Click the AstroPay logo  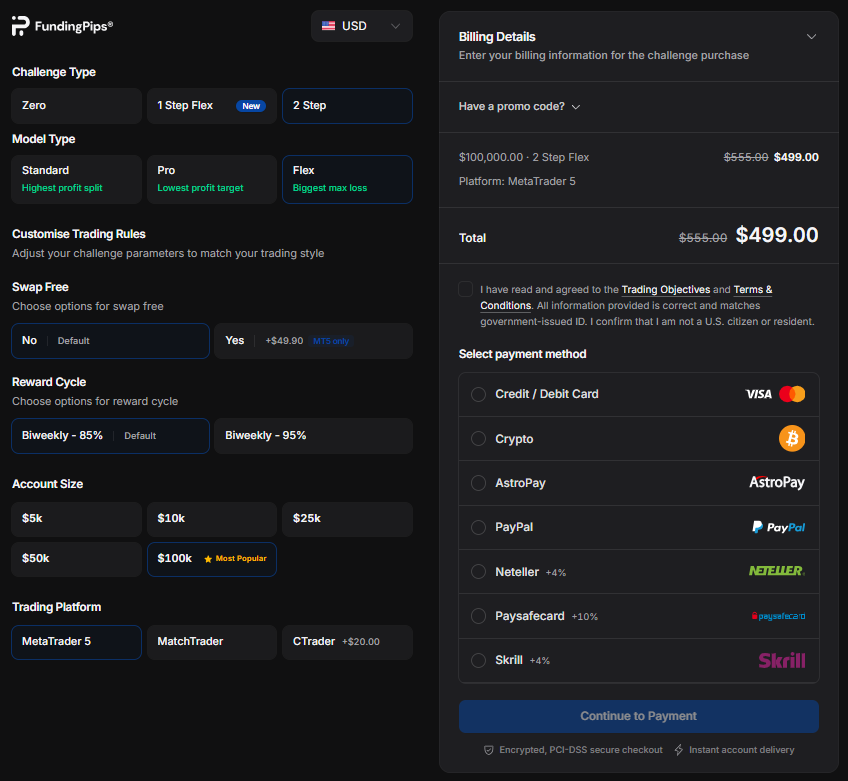(777, 482)
